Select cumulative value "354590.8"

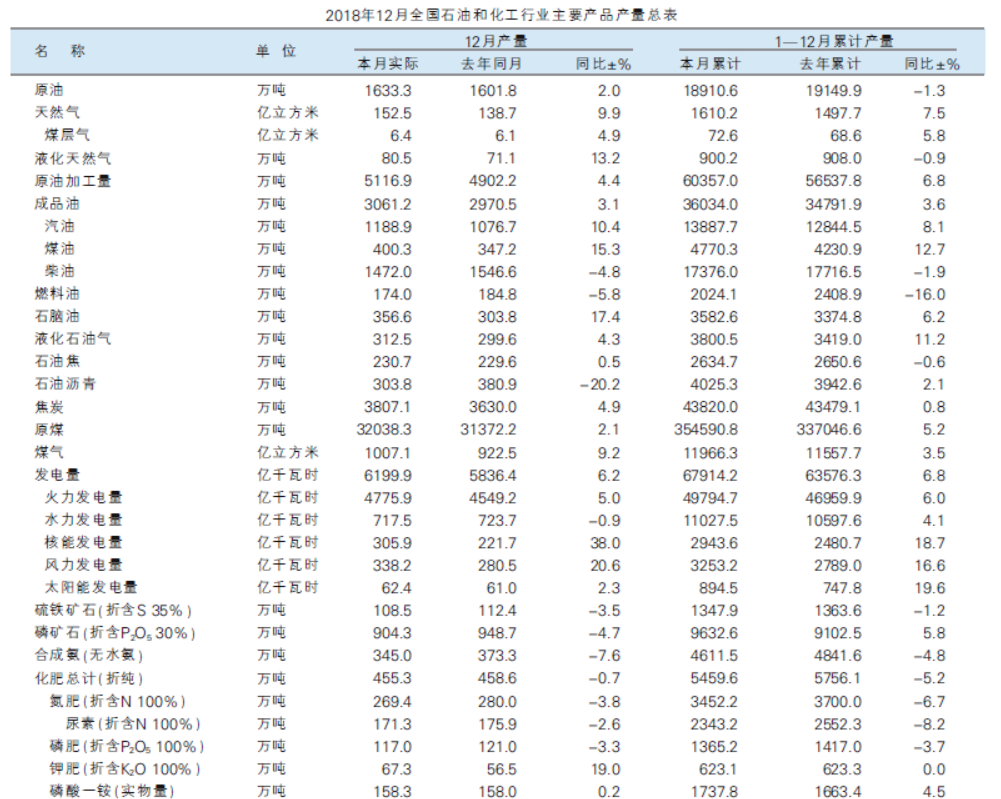(x=705, y=430)
